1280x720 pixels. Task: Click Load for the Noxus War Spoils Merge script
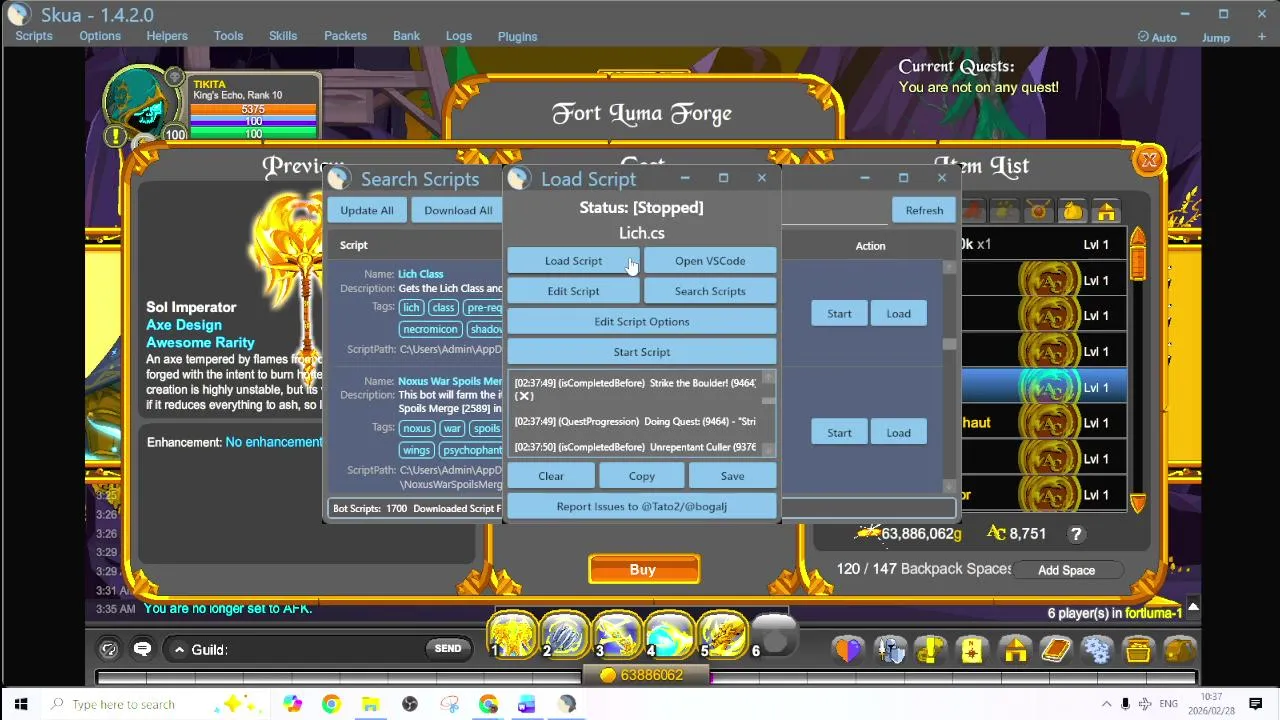click(x=898, y=433)
